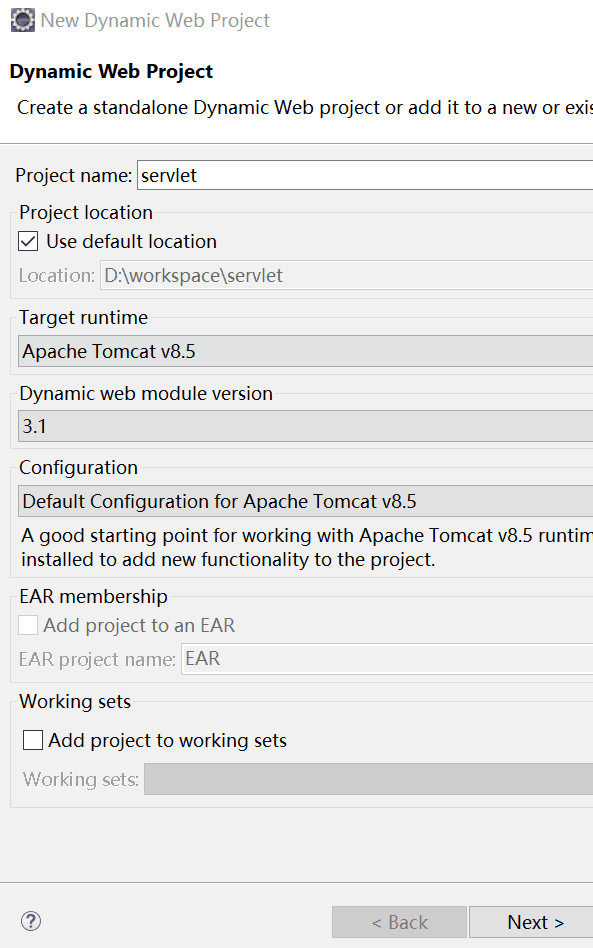Check Add project to working sets
Image resolution: width=593 pixels, height=948 pixels.
tap(33, 740)
